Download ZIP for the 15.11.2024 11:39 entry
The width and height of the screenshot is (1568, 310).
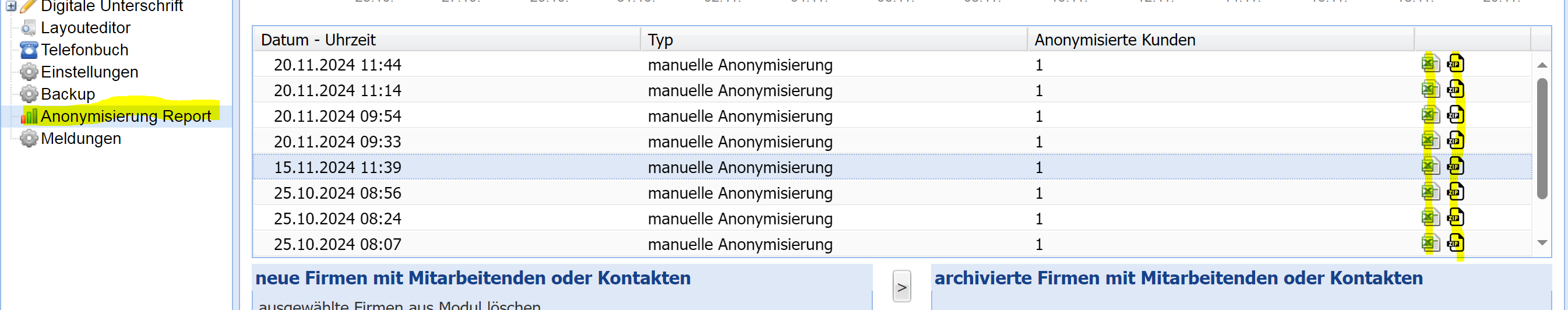point(1456,165)
